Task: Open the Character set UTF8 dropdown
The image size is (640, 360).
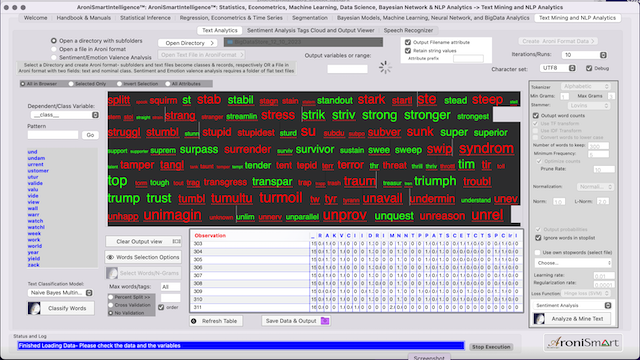Action: 558,68
